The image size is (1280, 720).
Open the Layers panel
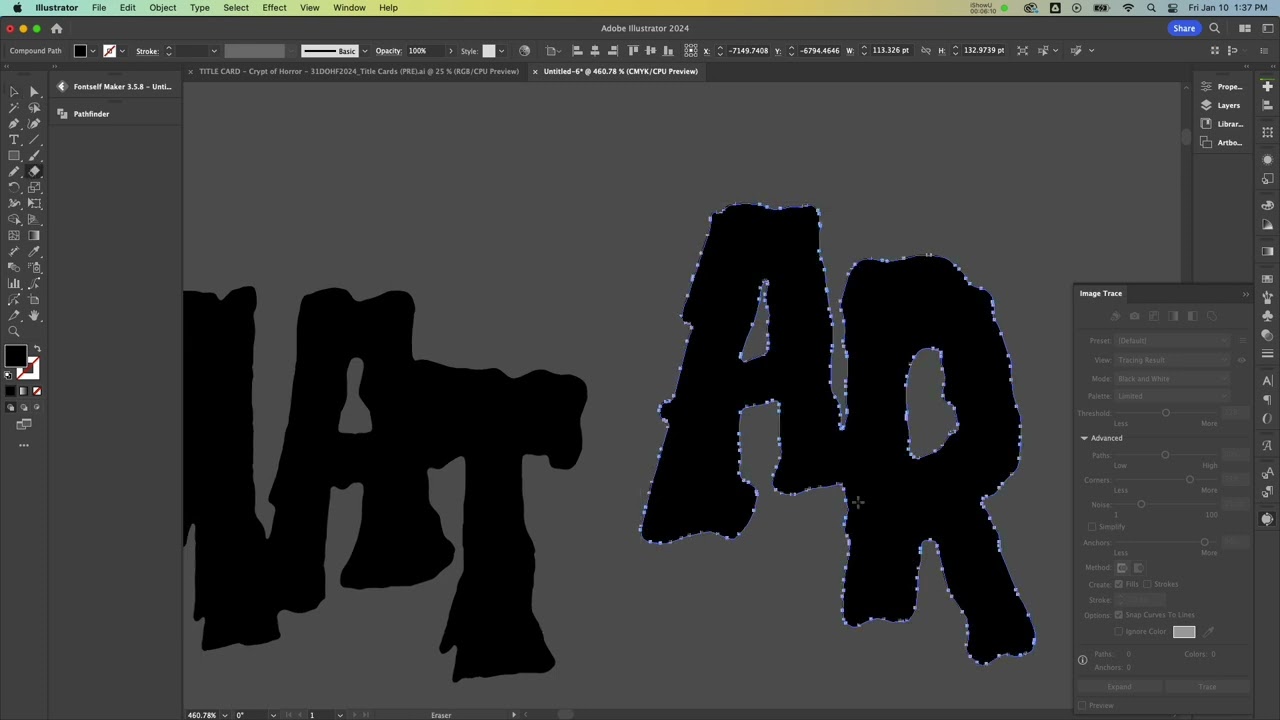[x=1222, y=105]
